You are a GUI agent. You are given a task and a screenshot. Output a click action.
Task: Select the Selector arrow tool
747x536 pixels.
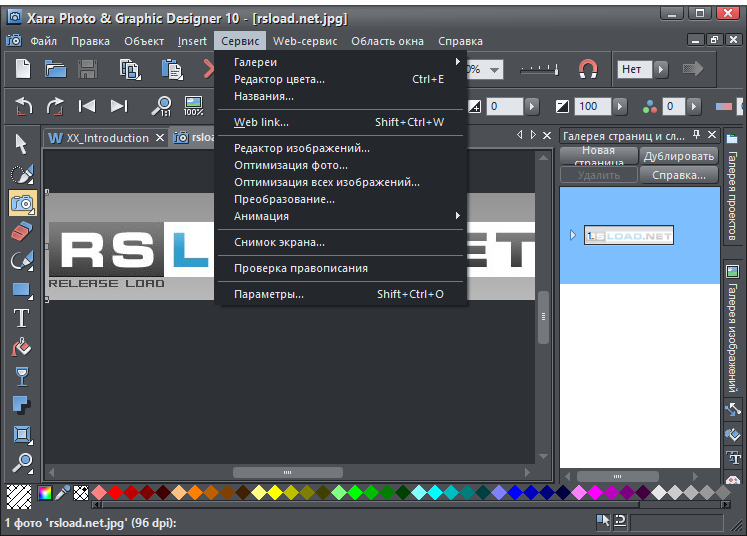click(x=21, y=144)
